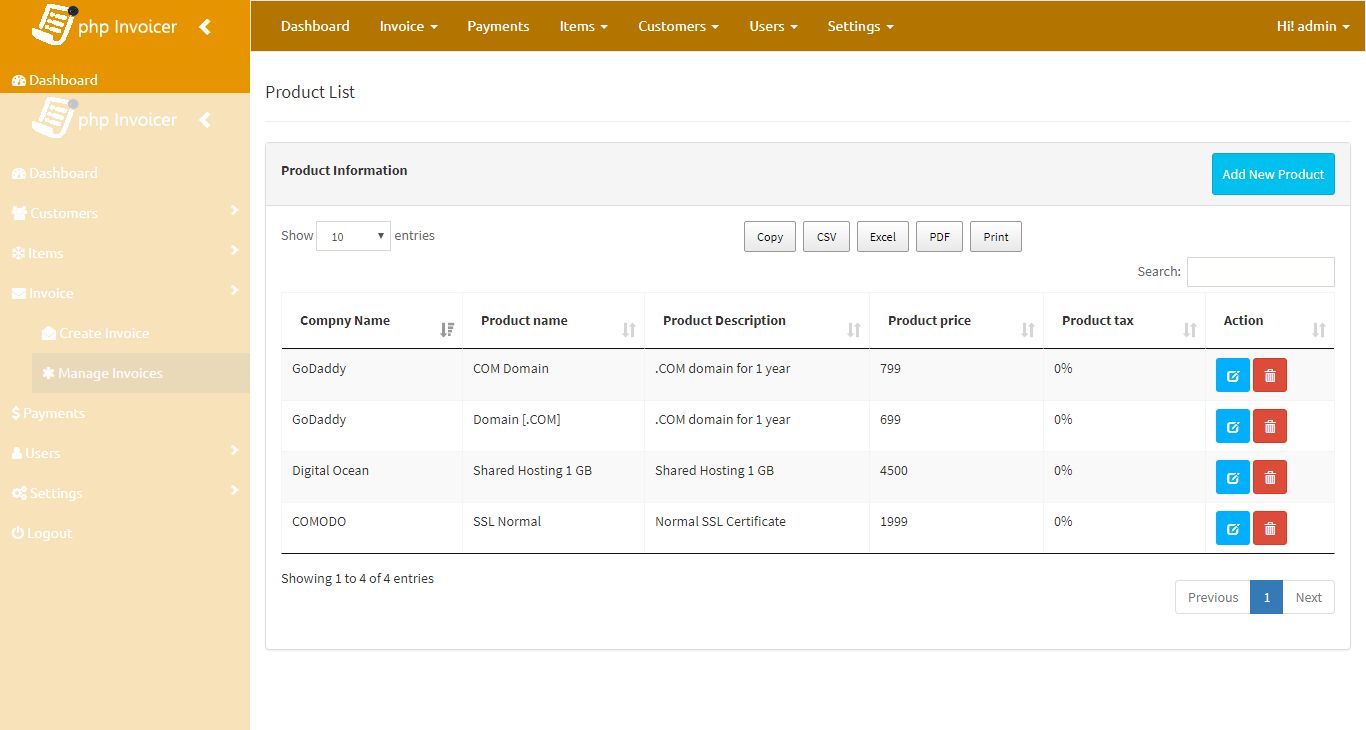Click trash icon for Shared Hosting row
Image resolution: width=1366 pixels, height=730 pixels.
(1269, 477)
